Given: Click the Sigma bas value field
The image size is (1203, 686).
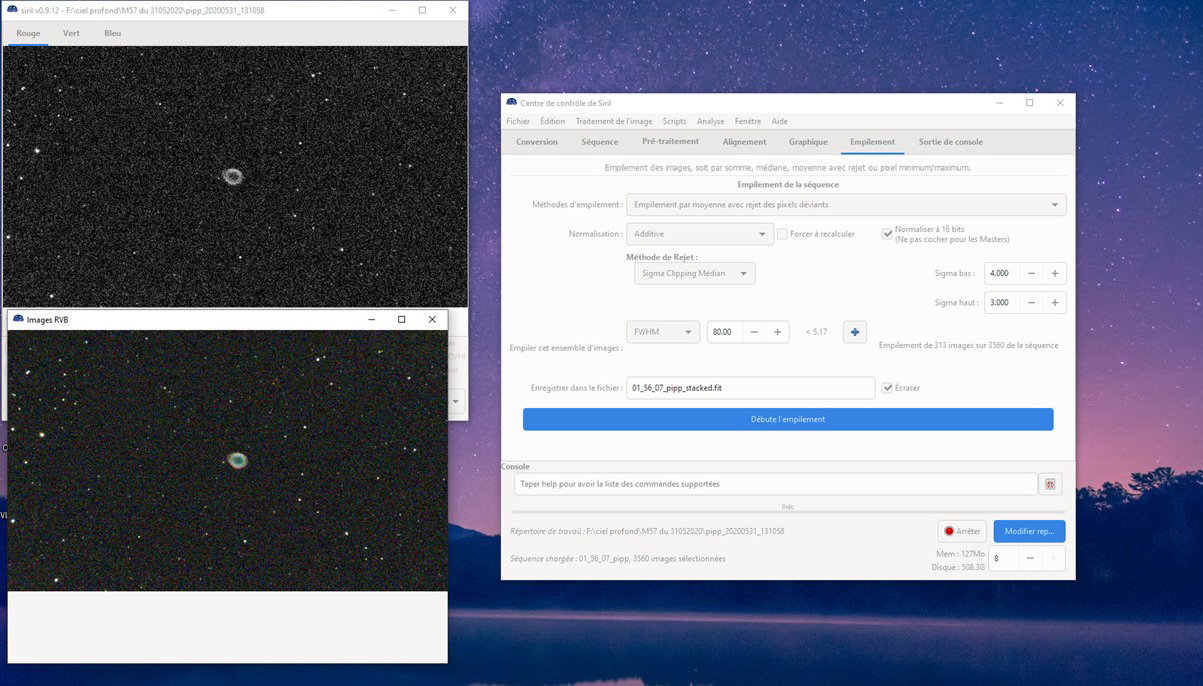Looking at the screenshot, I should tap(1002, 273).
